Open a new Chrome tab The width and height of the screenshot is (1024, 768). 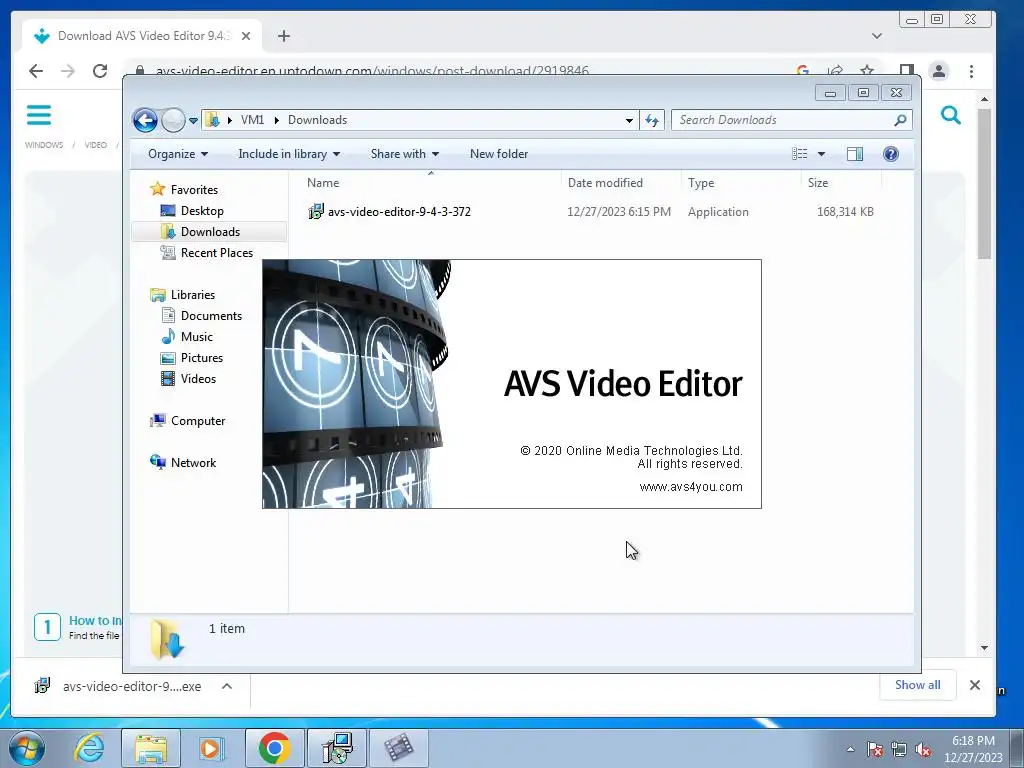pyautogui.click(x=283, y=36)
